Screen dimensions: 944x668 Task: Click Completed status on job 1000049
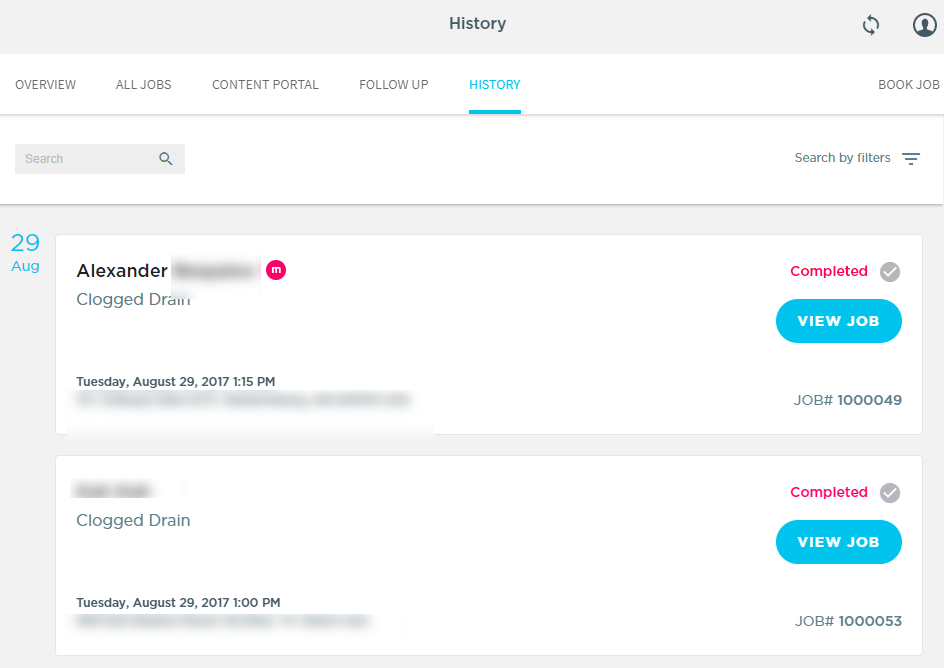pyautogui.click(x=829, y=271)
